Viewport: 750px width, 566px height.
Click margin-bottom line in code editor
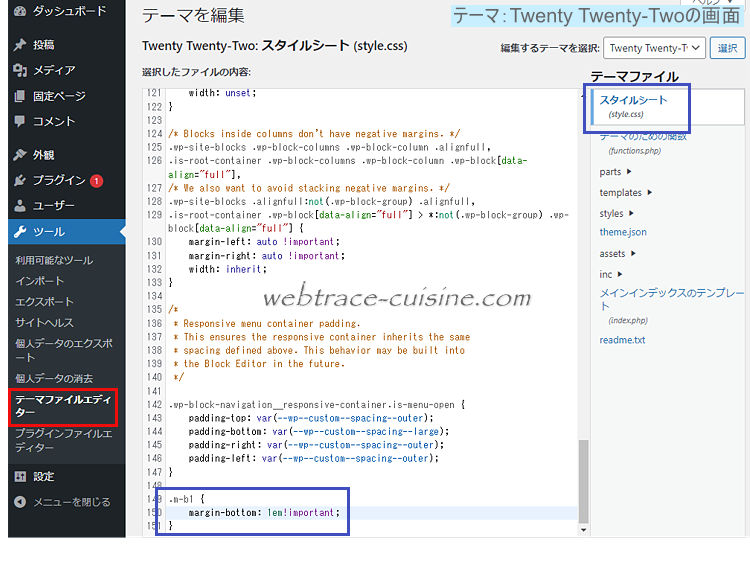[264, 512]
